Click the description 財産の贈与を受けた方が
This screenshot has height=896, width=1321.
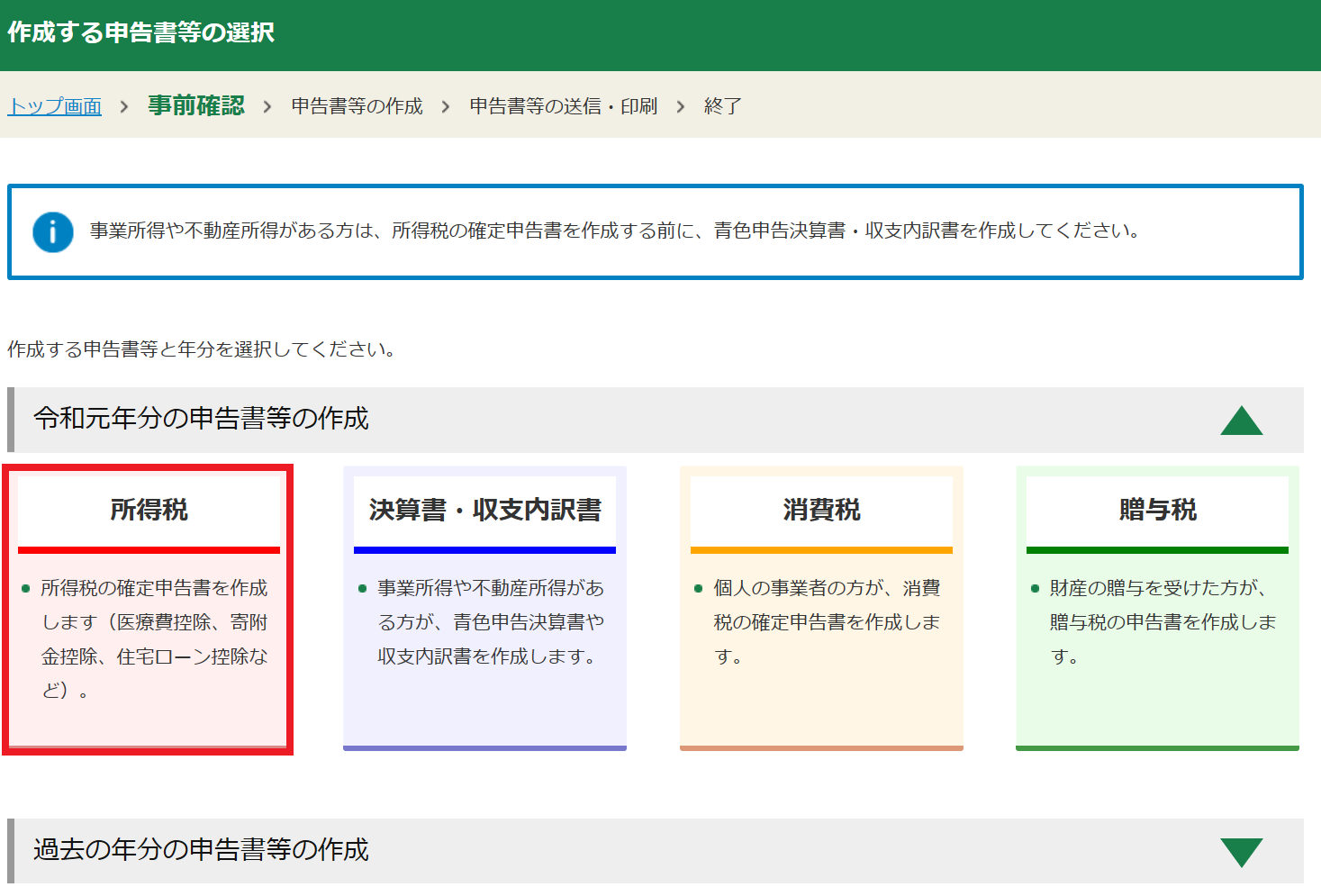1163,622
